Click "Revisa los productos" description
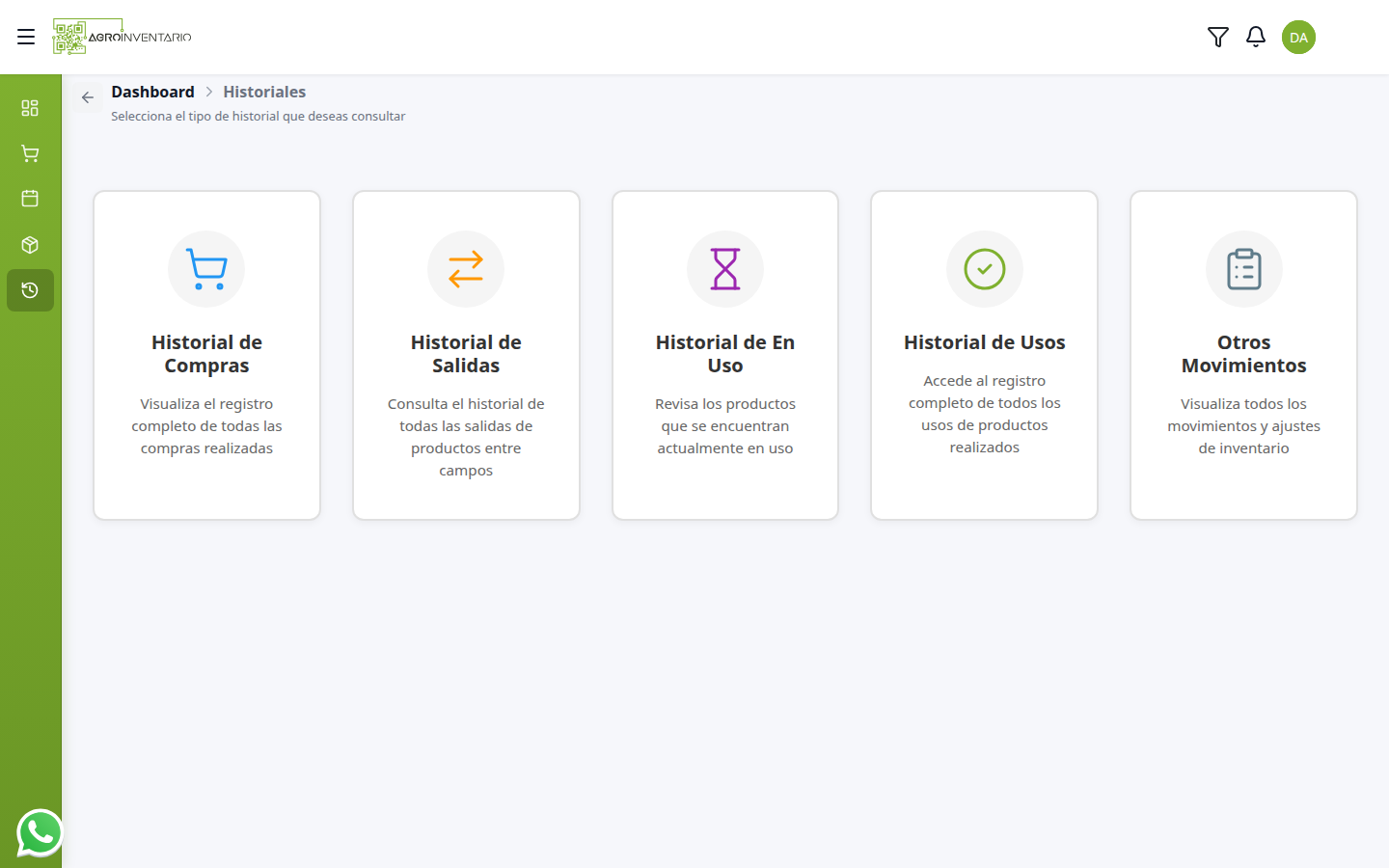Viewport: 1389px width, 868px height. click(x=725, y=426)
